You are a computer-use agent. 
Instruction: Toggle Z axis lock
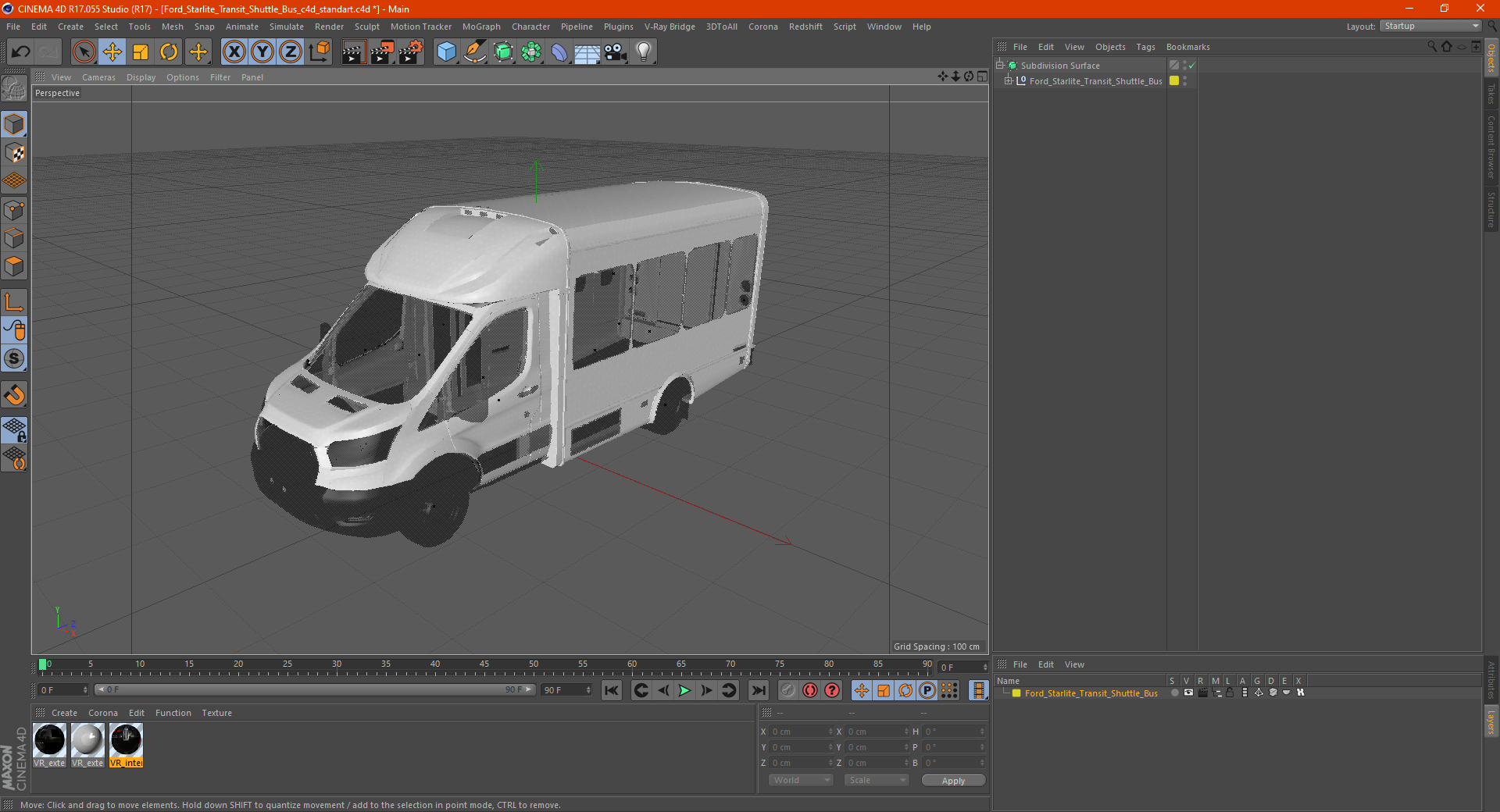(x=291, y=52)
